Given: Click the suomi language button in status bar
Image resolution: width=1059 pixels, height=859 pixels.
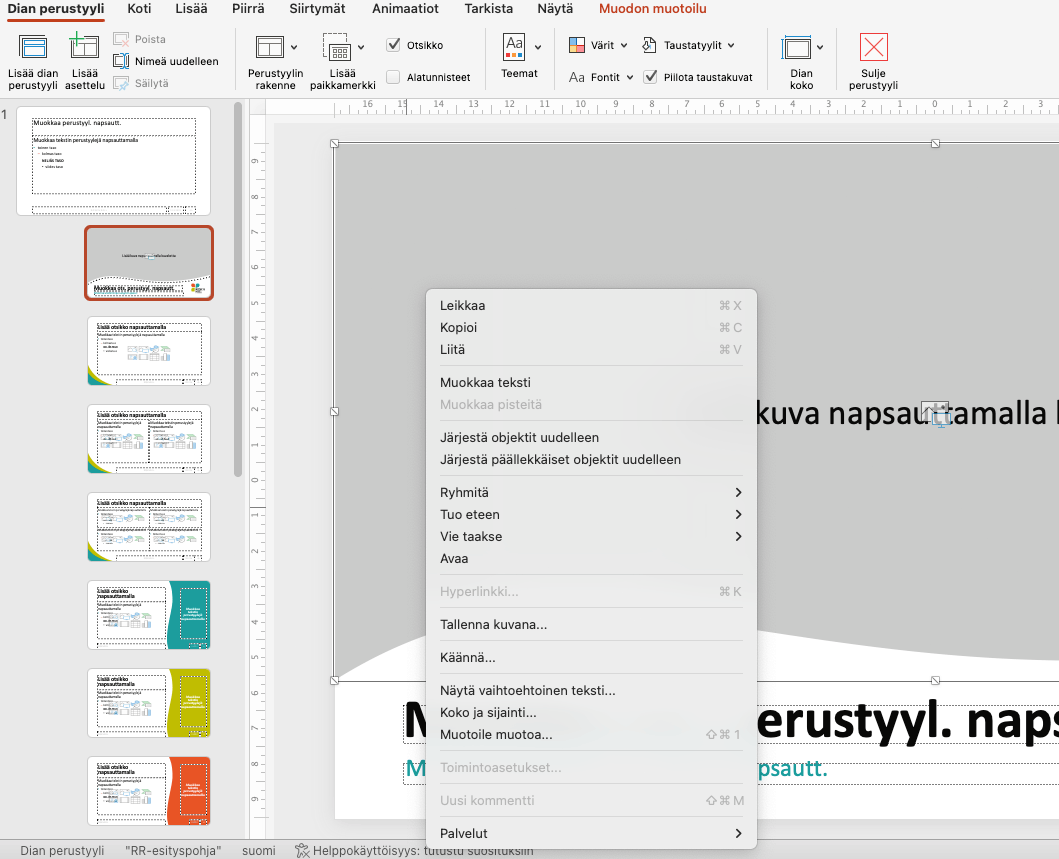Looking at the screenshot, I should 259,851.
